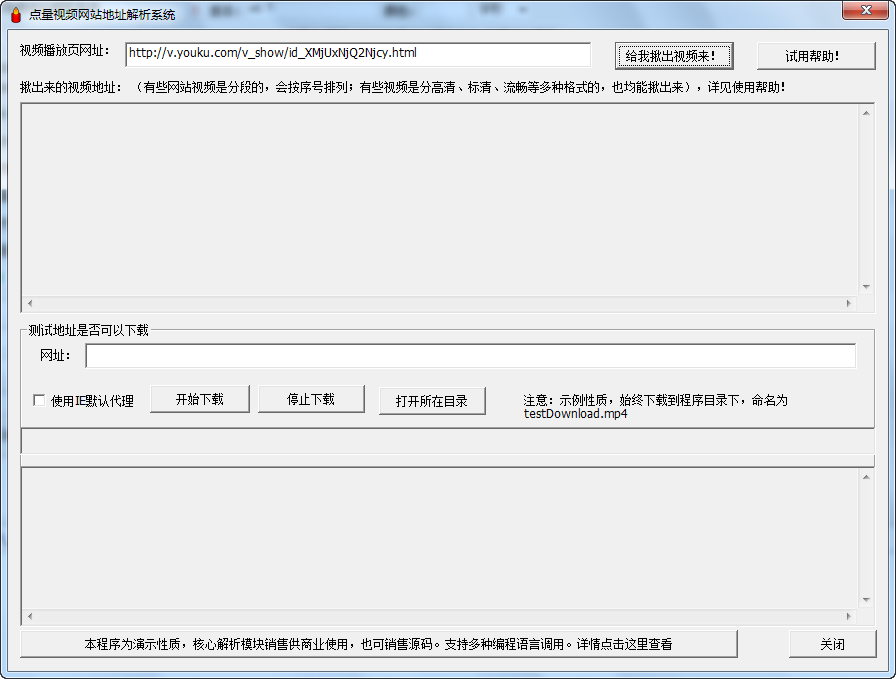Stop download with 停止下载 button
The height and width of the screenshot is (679, 896).
(311, 400)
